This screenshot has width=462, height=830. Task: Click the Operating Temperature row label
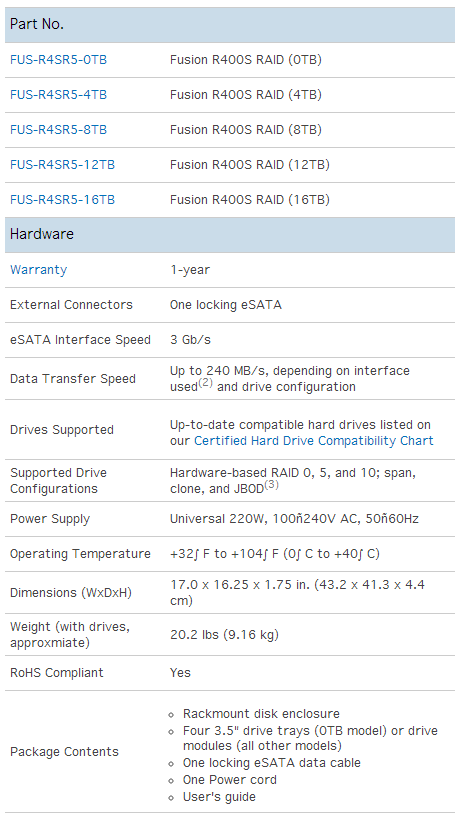(80, 554)
